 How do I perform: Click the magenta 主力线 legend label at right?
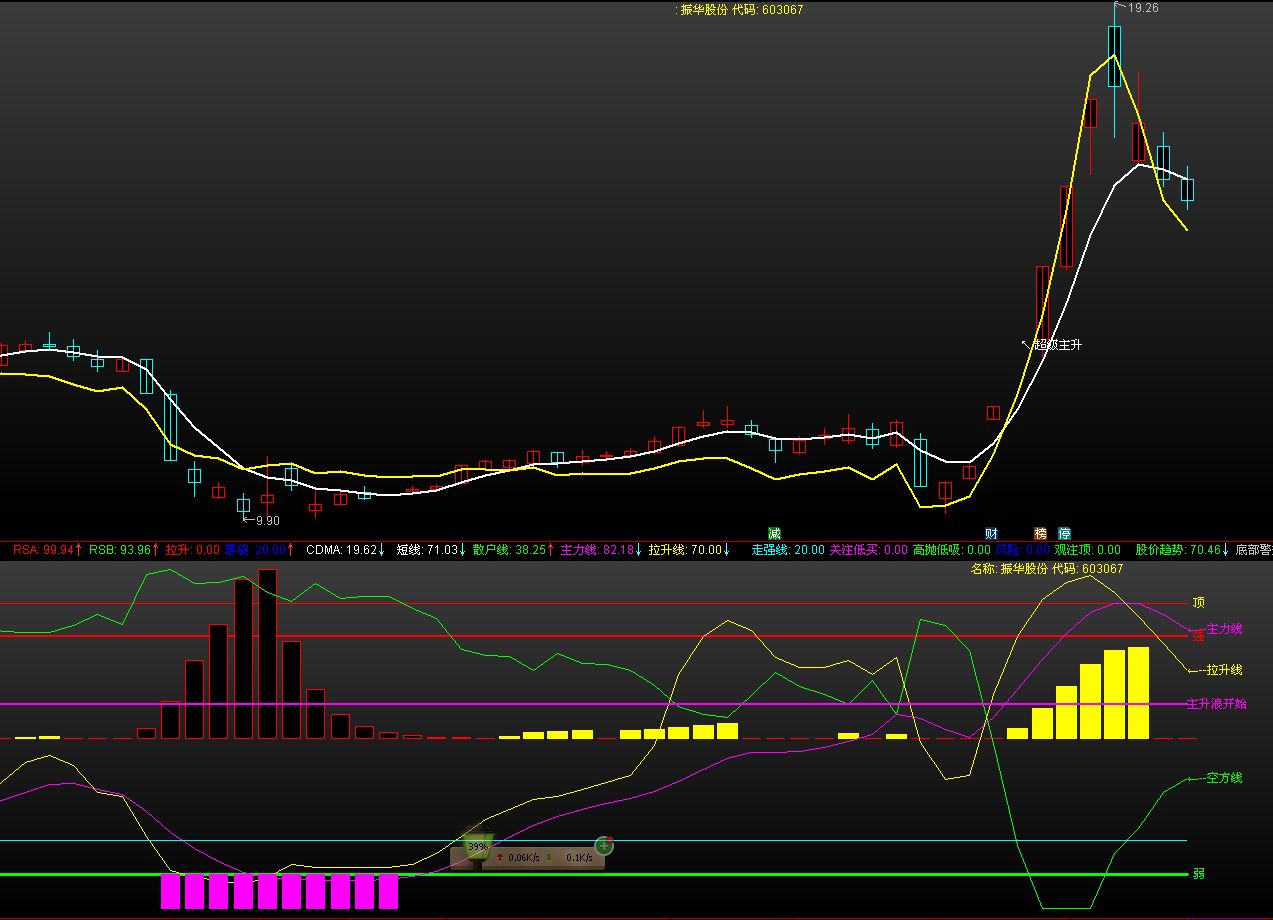coord(1224,629)
